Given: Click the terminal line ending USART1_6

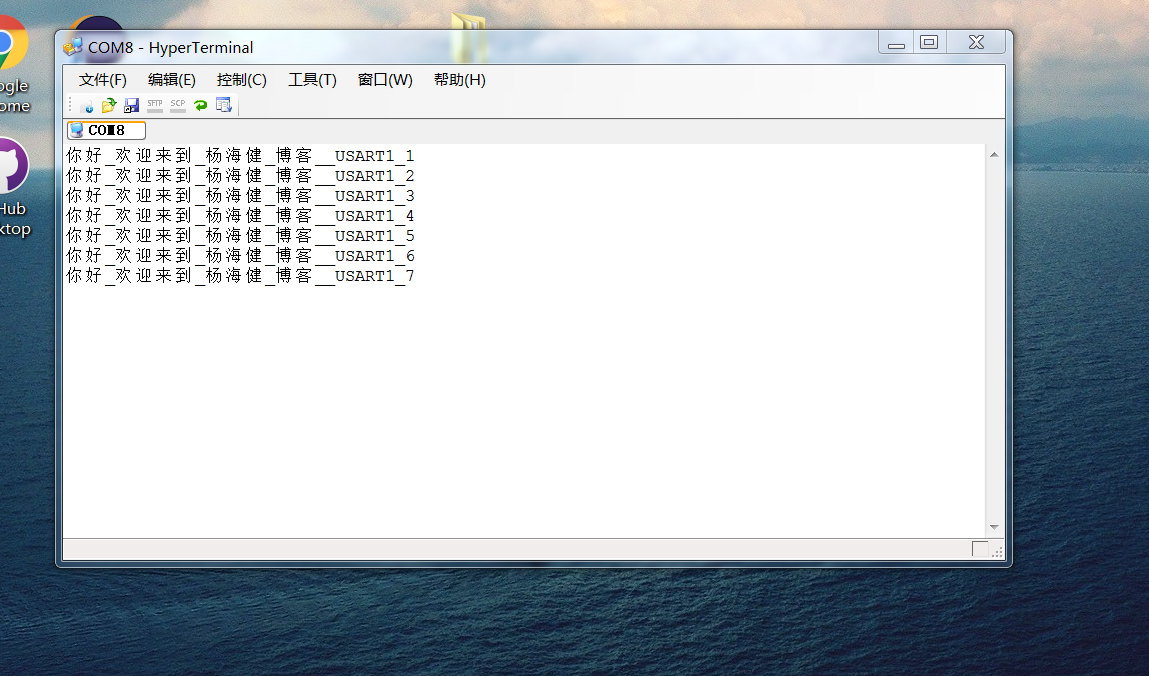Looking at the screenshot, I should point(240,256).
